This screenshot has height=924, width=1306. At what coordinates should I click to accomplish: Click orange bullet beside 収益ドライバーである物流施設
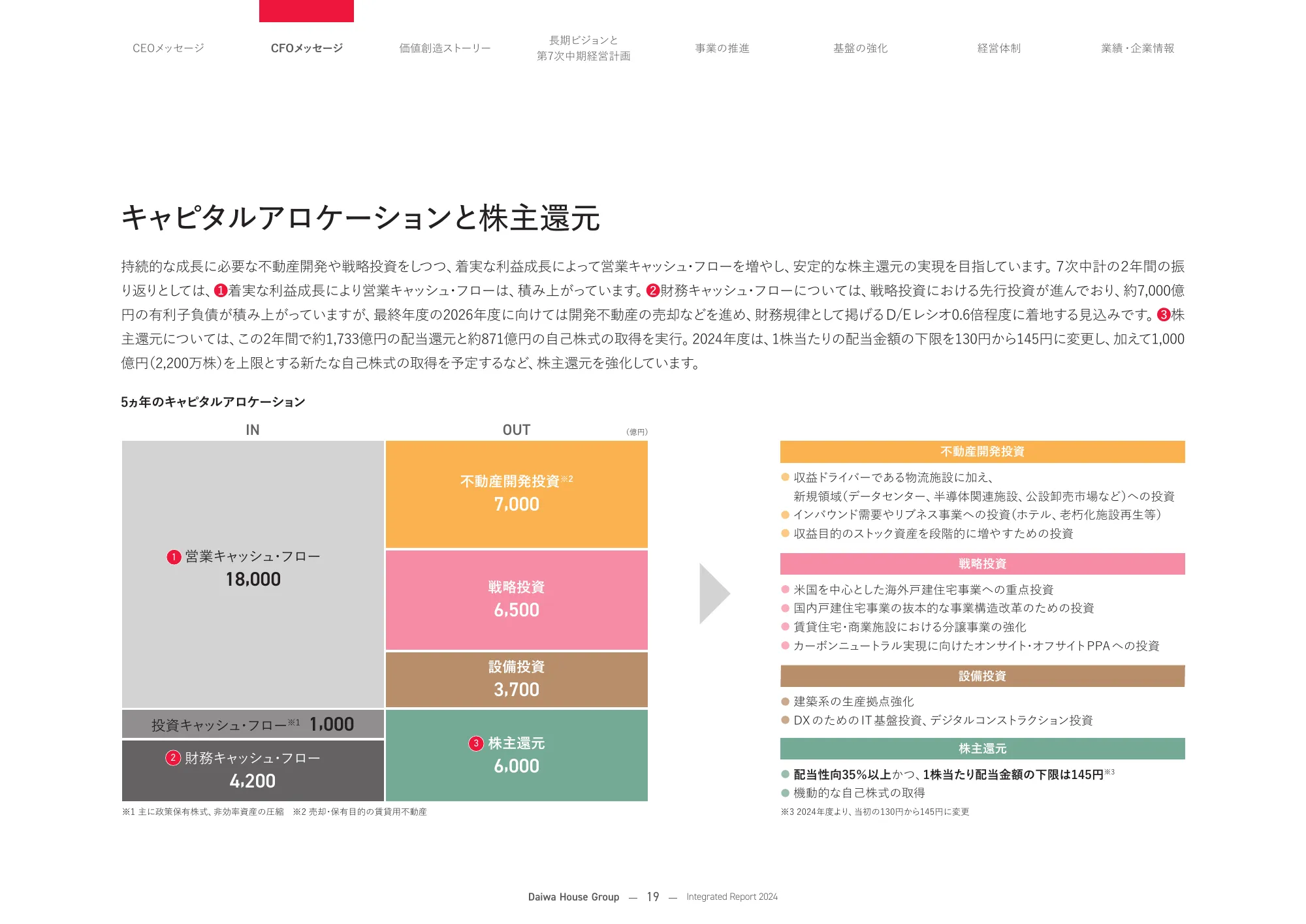pyautogui.click(x=786, y=477)
